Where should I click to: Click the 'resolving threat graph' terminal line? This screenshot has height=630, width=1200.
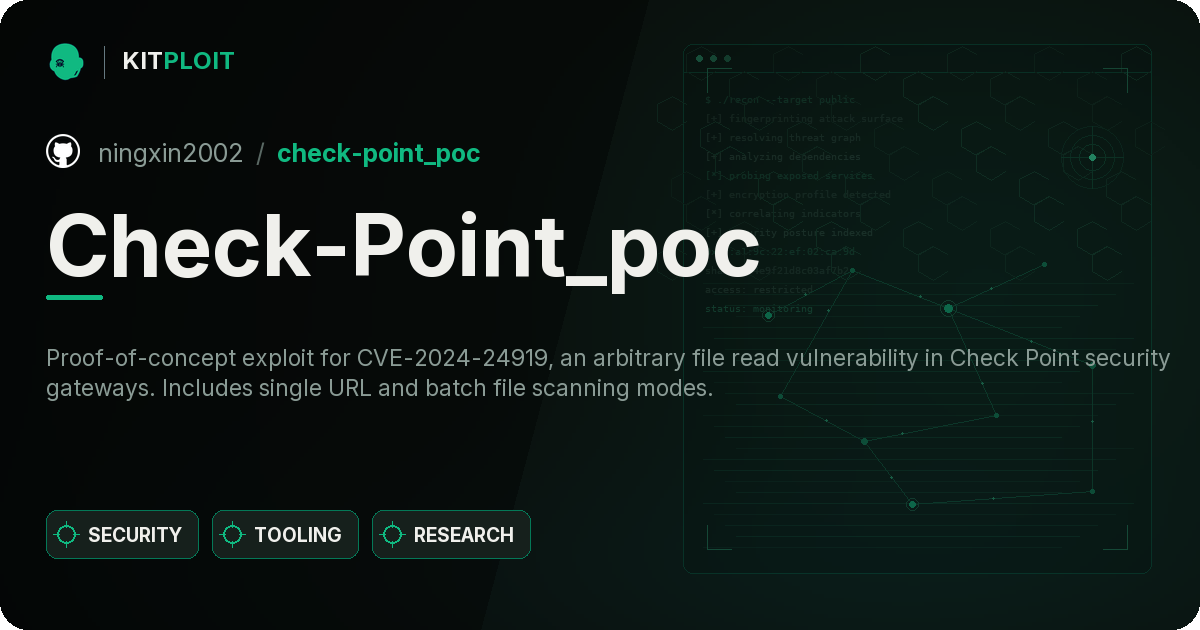click(x=782, y=138)
